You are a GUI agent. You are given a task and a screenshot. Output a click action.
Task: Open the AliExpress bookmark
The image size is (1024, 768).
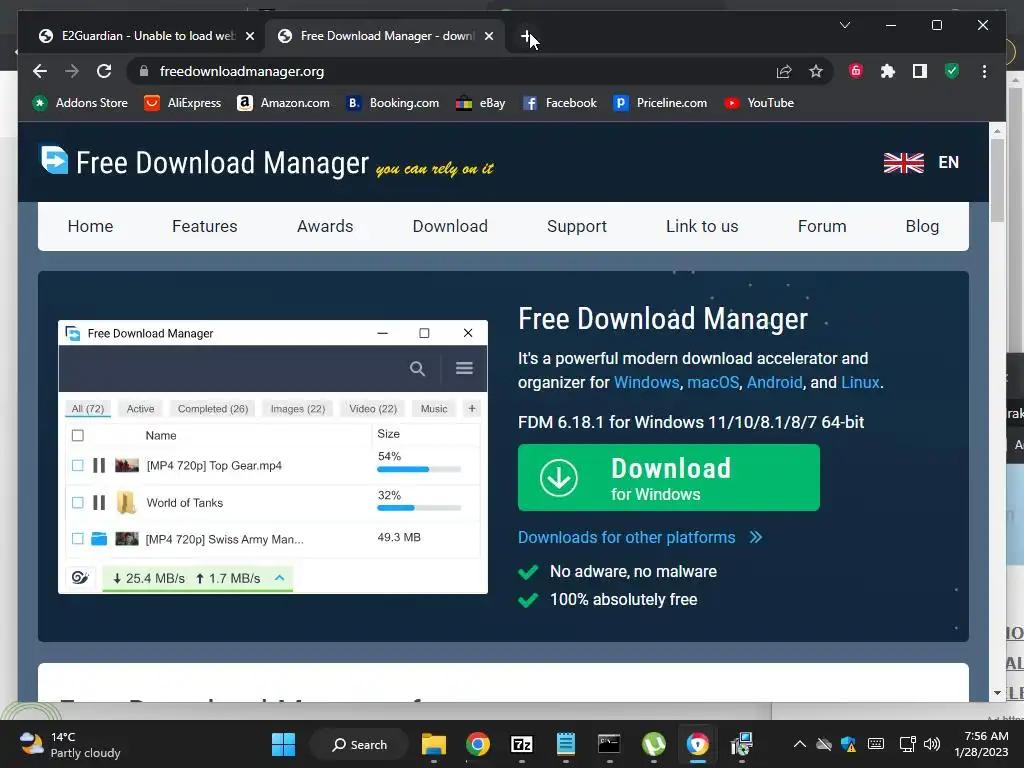coord(182,103)
